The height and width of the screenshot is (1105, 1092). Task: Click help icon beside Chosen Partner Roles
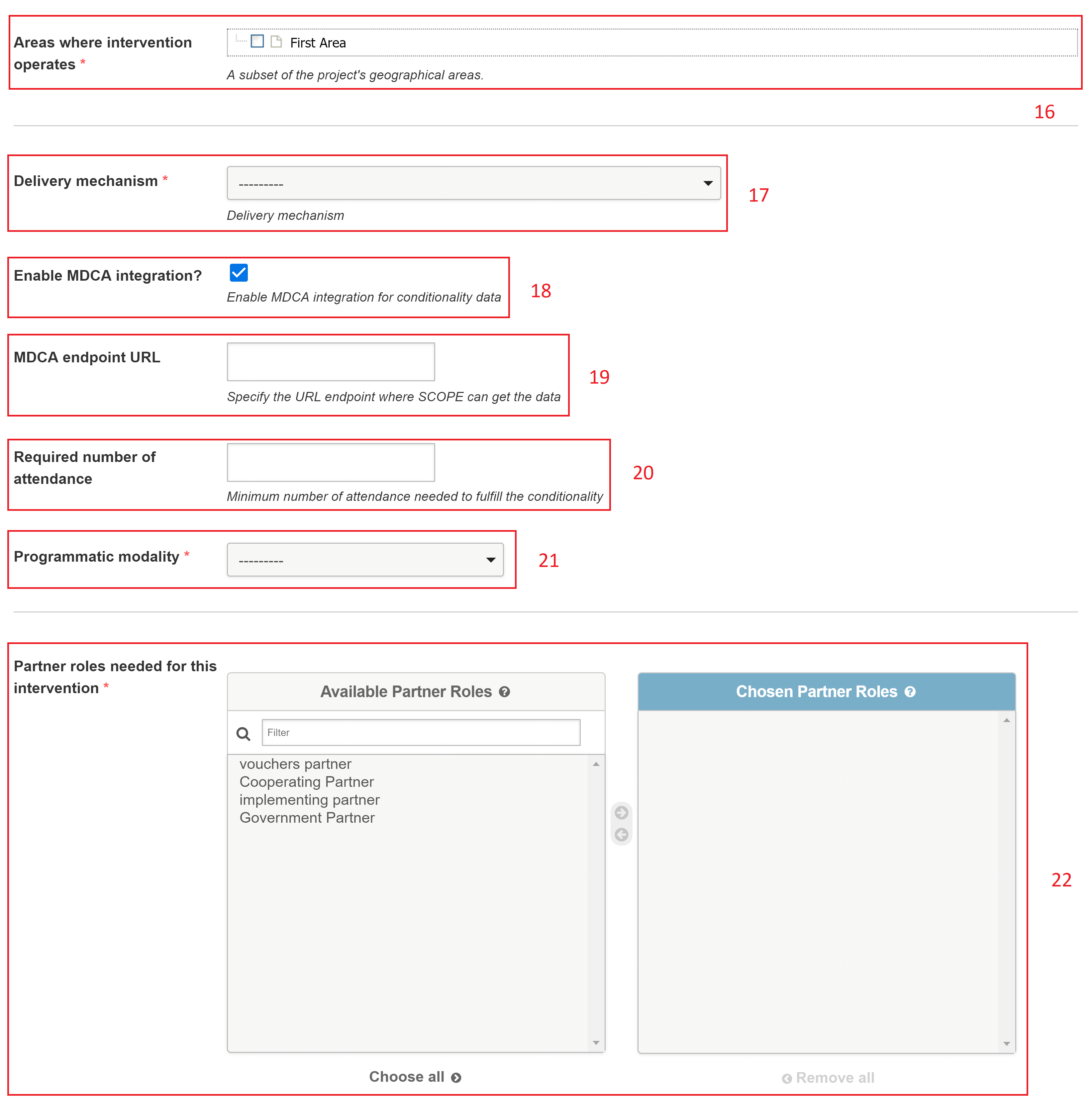coord(910,691)
